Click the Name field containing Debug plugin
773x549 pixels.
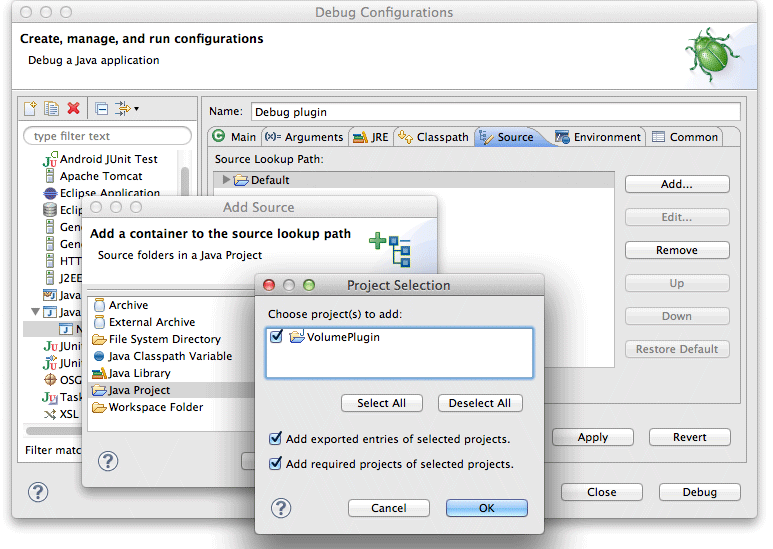click(494, 112)
